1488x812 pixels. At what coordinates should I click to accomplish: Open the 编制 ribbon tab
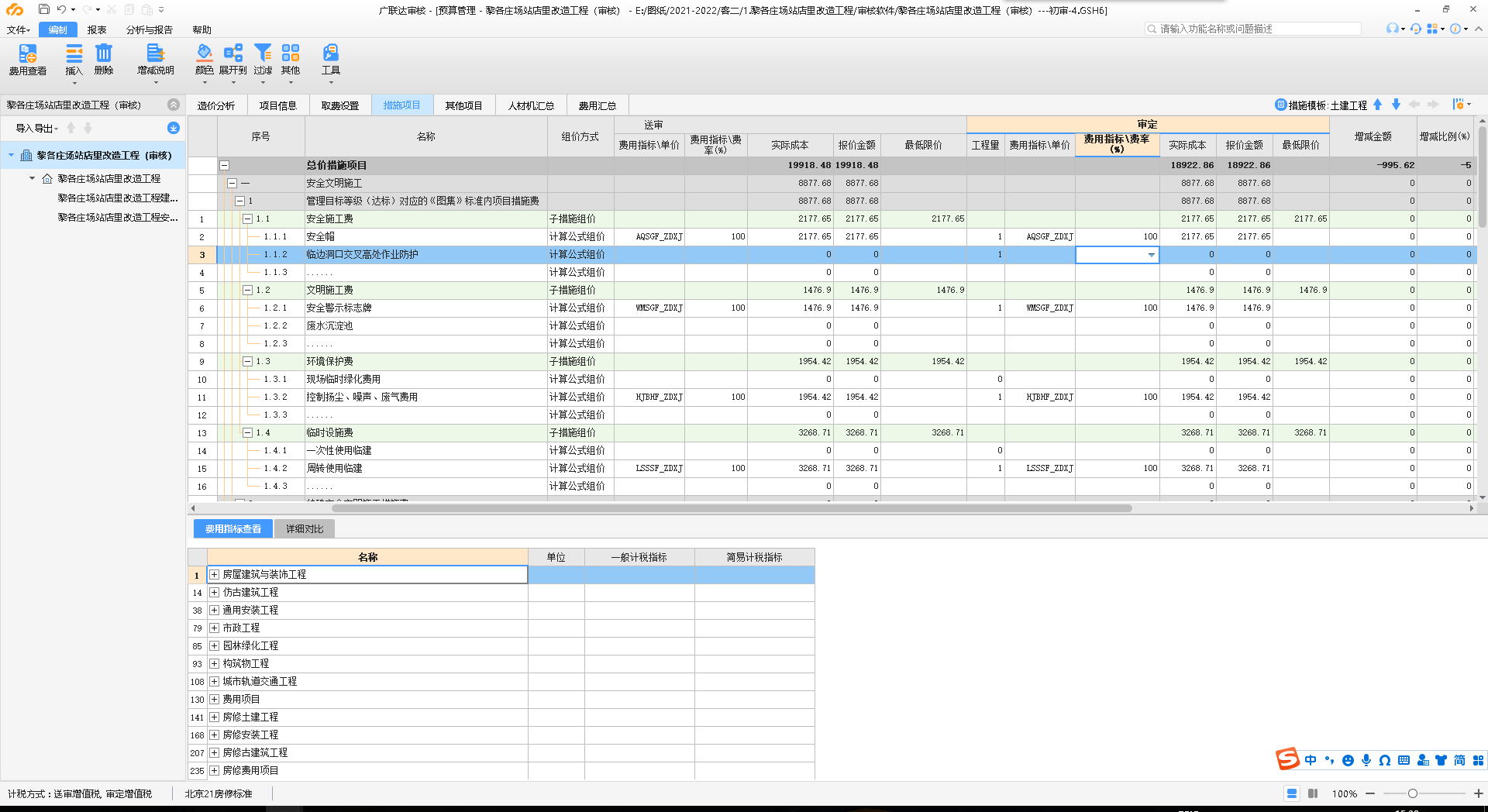pyautogui.click(x=57, y=29)
